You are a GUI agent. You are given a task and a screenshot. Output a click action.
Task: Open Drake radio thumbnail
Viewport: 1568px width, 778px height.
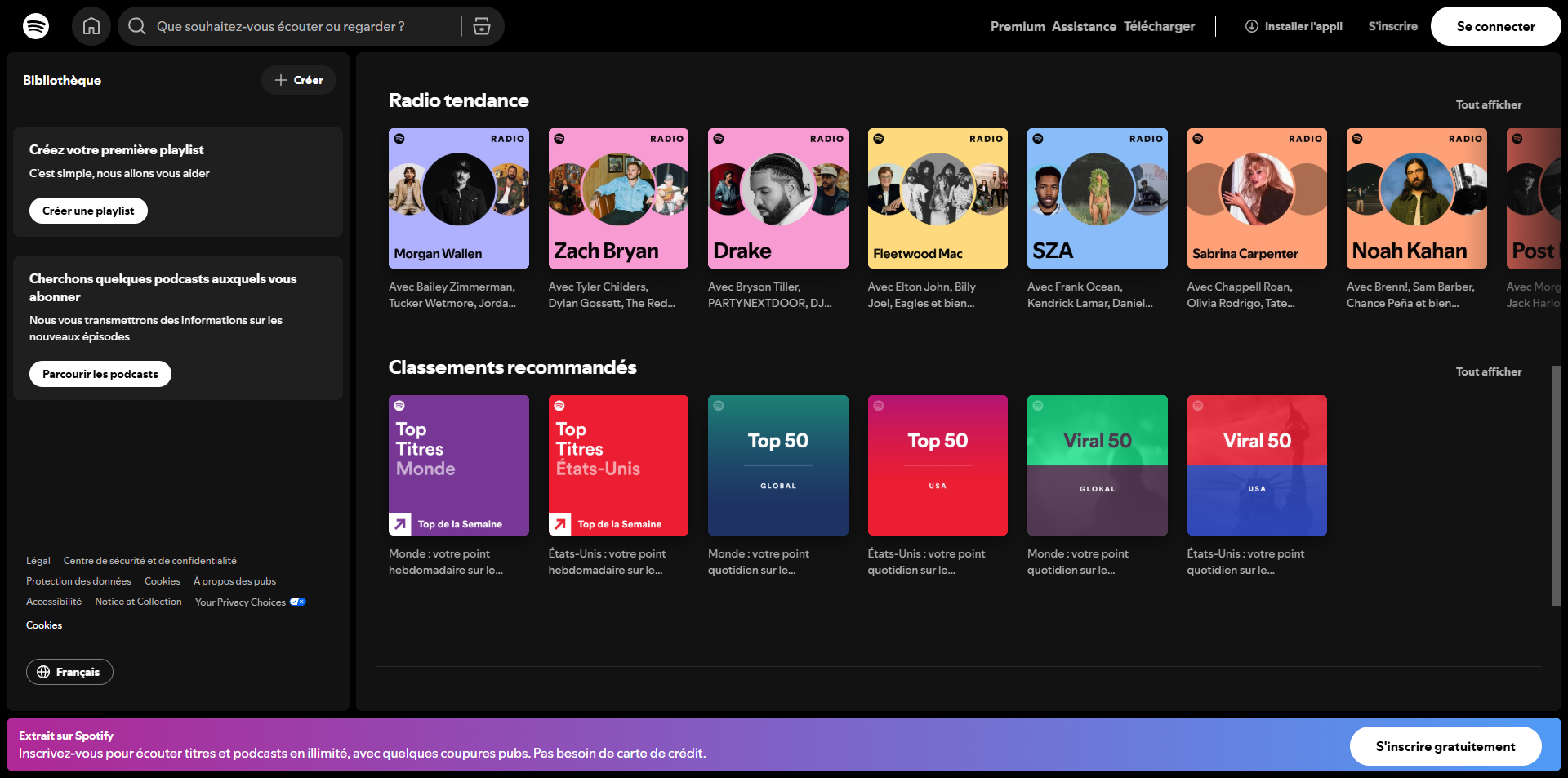click(x=778, y=198)
